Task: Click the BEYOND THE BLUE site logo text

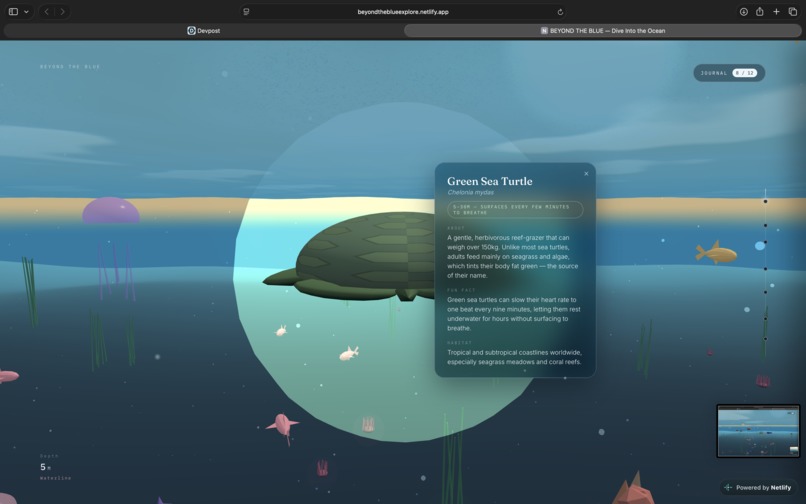Action: point(70,66)
